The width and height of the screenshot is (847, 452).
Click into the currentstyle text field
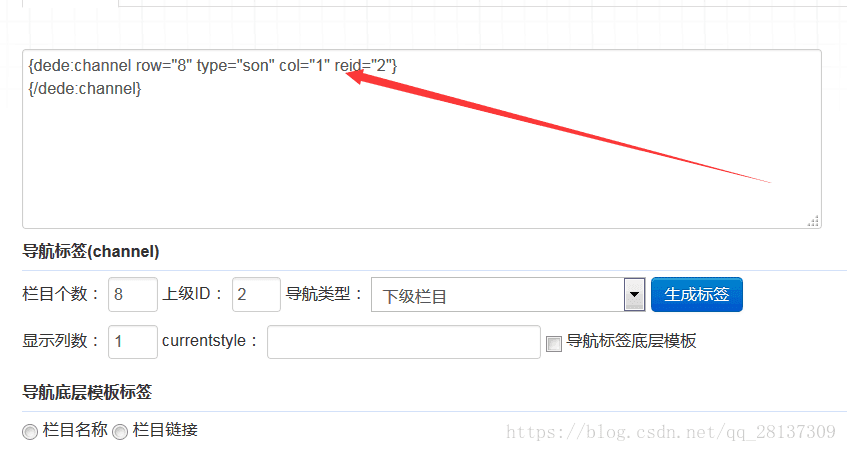coord(404,341)
